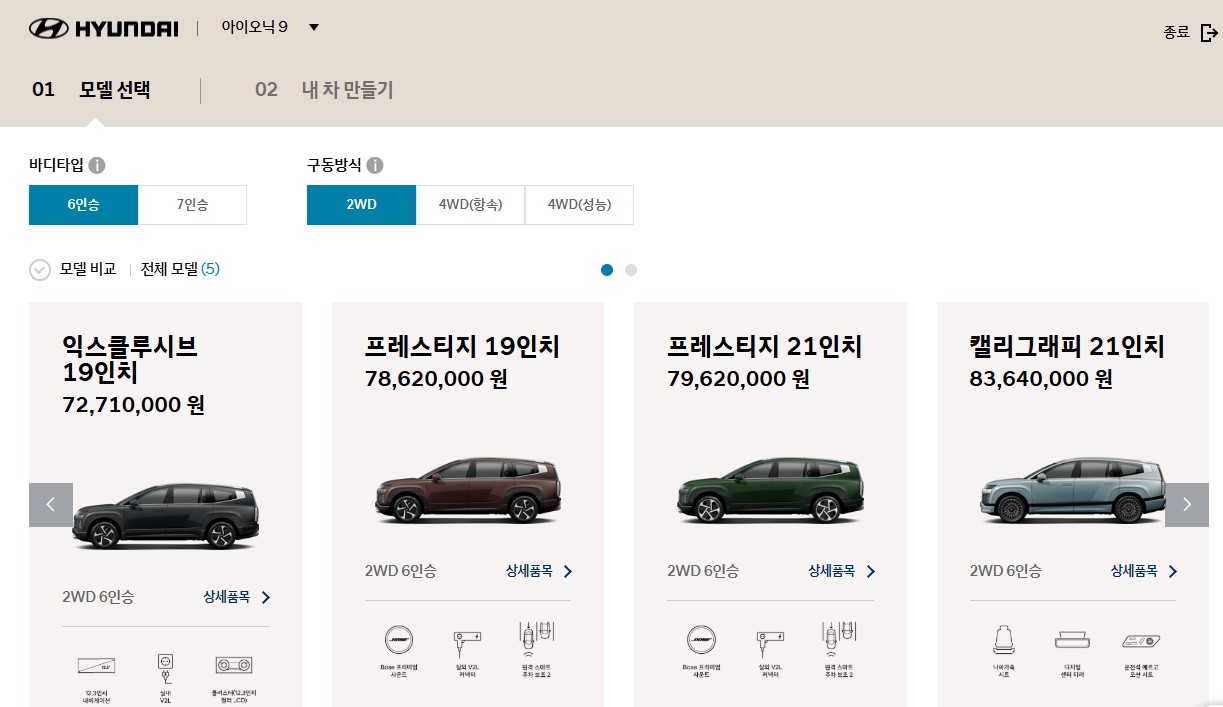Click the 나파가죽 시트 icon
This screenshot has width=1223, height=707.
[1004, 639]
